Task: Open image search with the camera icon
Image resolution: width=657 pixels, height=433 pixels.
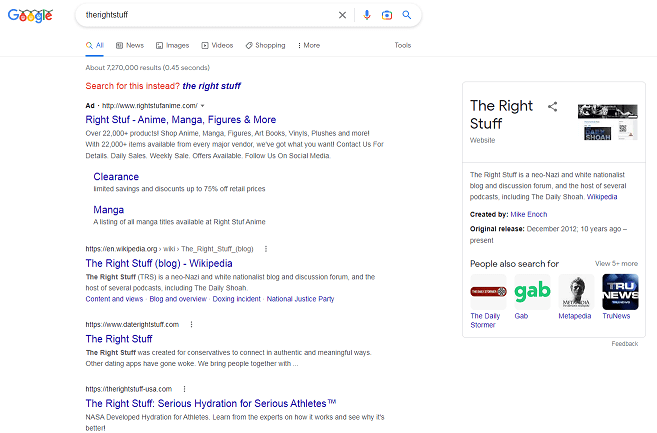Action: point(387,15)
